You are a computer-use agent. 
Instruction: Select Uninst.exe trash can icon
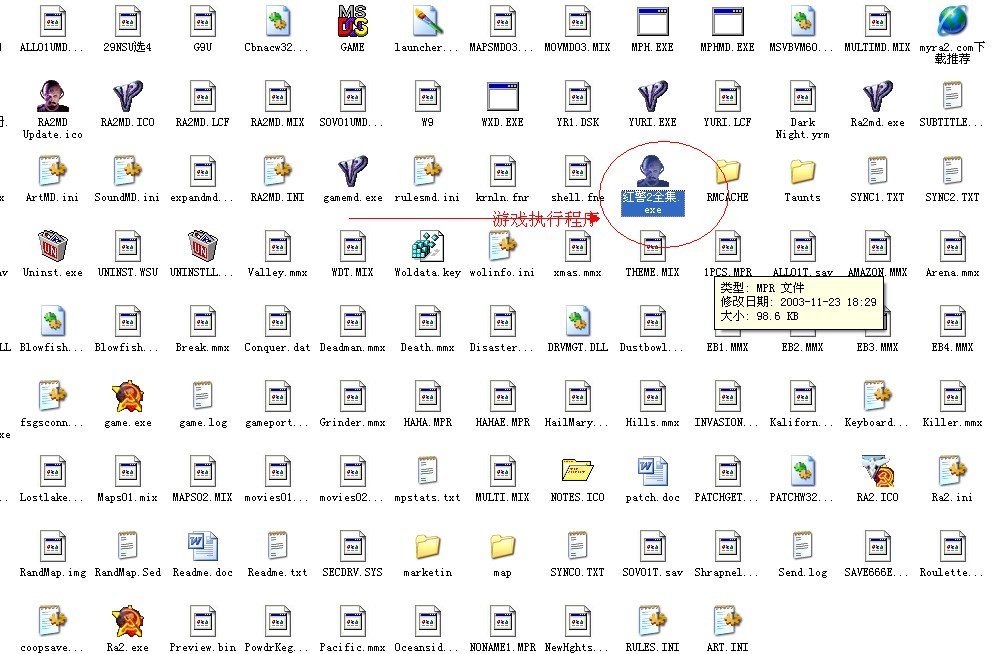(53, 246)
